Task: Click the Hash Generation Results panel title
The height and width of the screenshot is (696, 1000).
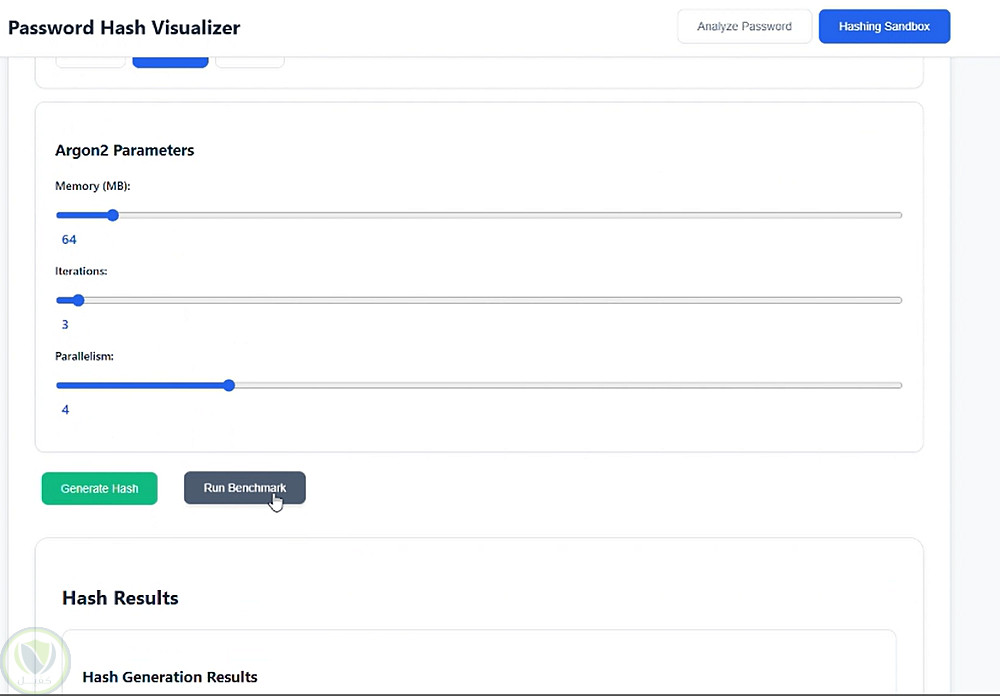Action: coord(170,677)
